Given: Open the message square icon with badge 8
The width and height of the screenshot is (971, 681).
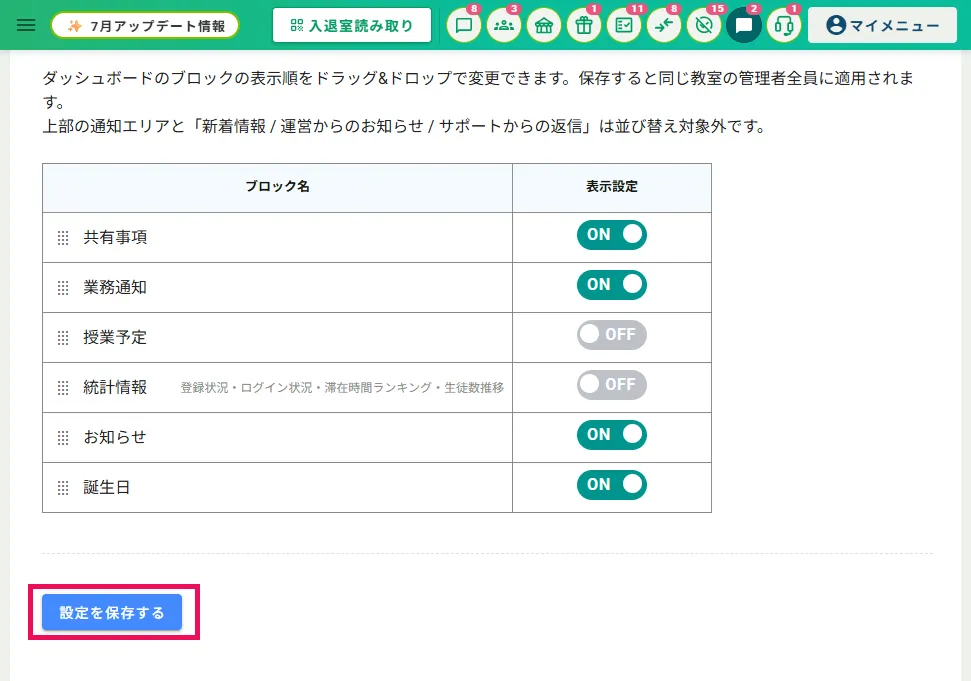Looking at the screenshot, I should click(x=464, y=25).
